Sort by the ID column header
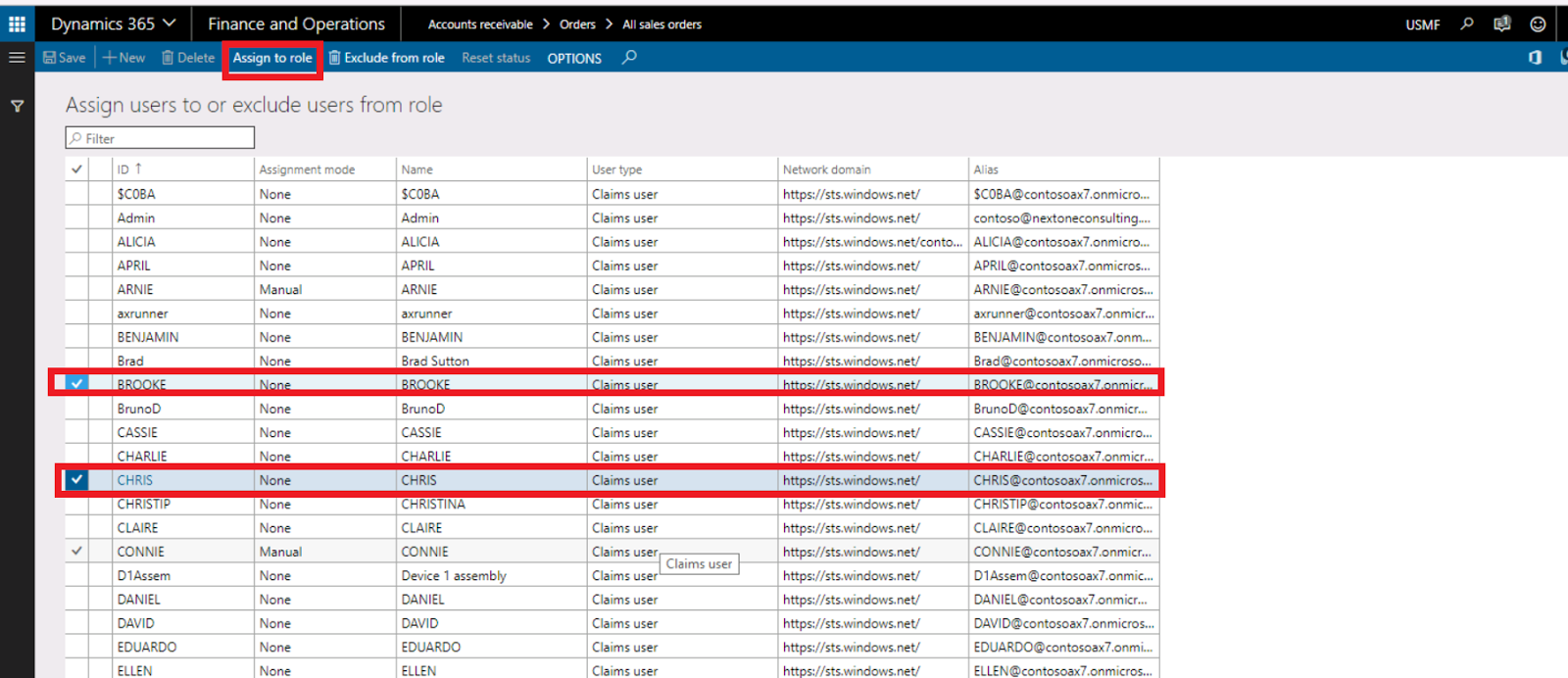Viewport: 1568px width, 678px height. click(x=182, y=169)
